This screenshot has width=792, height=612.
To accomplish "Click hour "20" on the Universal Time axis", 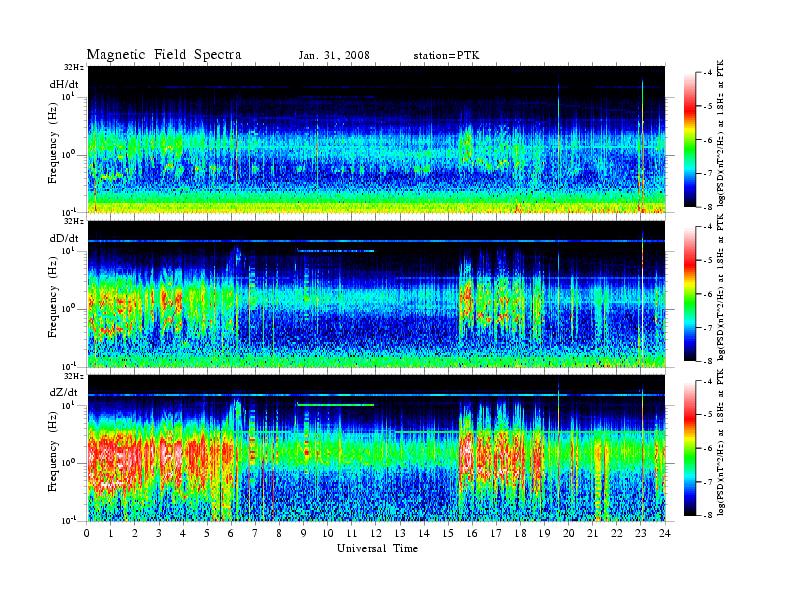I will pyautogui.click(x=569, y=533).
